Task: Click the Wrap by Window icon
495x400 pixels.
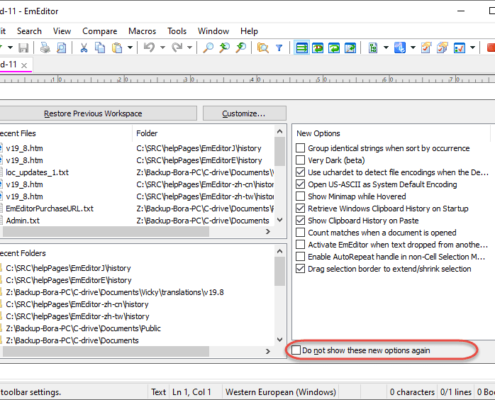Action: [334, 48]
